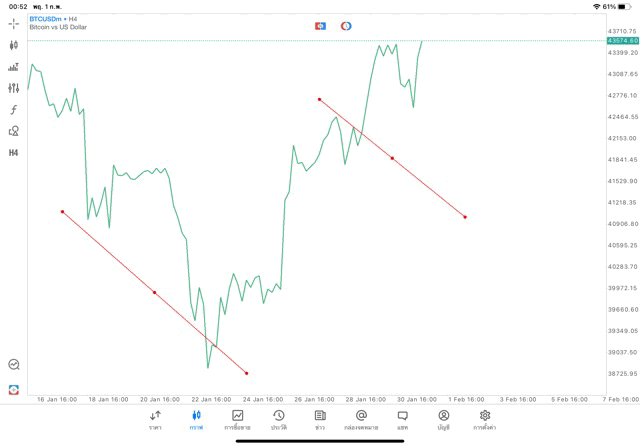This screenshot has width=640, height=447.
Task: Tap the current price label 43574.60
Action: tap(622, 40)
